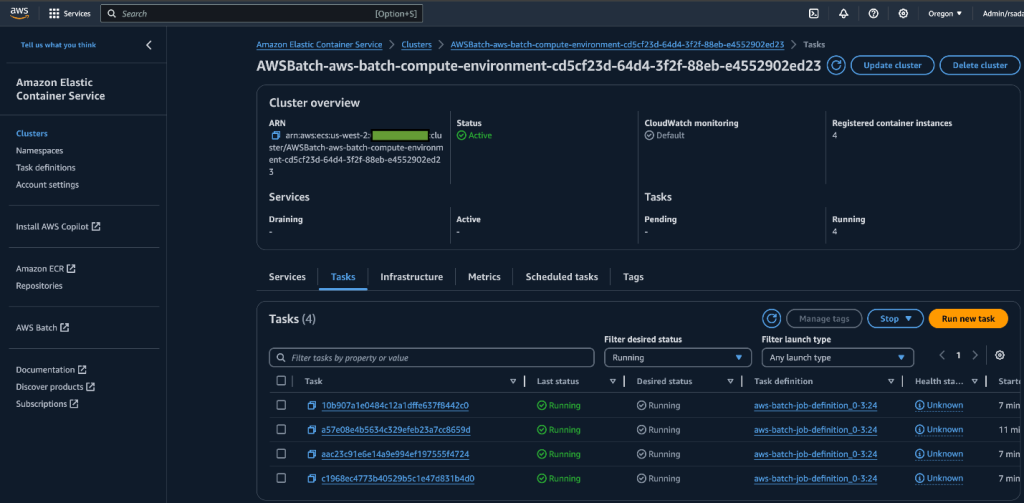This screenshot has width=1024, height=503.
Task: Switch to the Infrastructure tab
Action: coord(411,277)
